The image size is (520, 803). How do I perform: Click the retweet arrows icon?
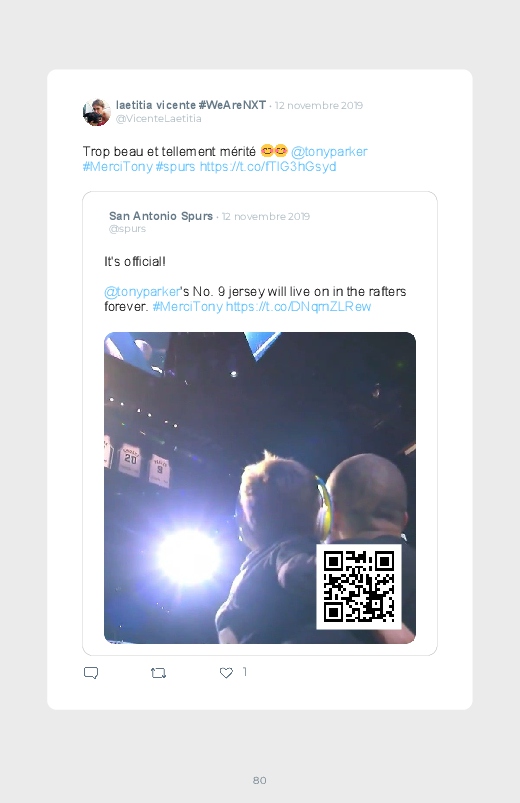158,673
